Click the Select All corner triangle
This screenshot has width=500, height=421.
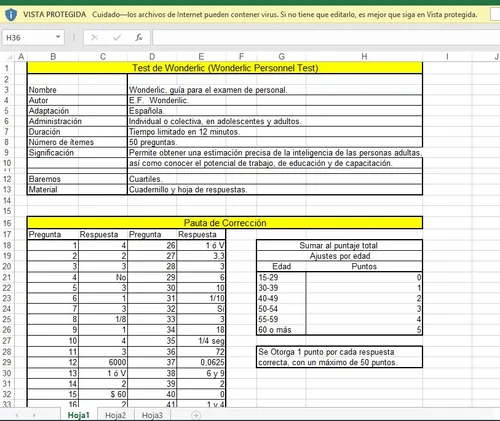pos(10,57)
